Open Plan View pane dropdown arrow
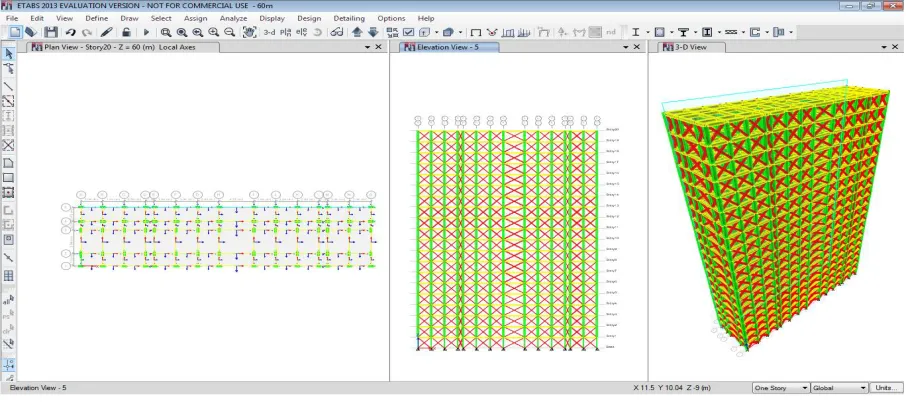The image size is (906, 412). pos(367,47)
